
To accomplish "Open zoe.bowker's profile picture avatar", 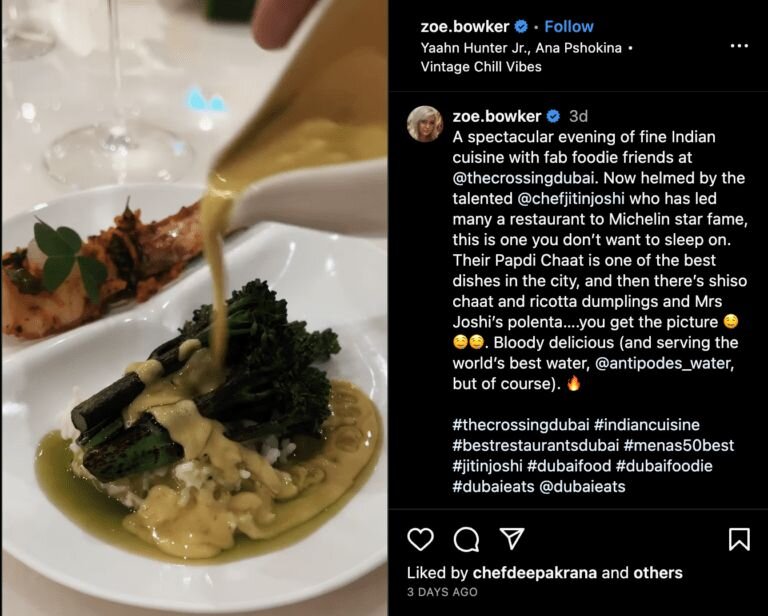I will click(425, 124).
